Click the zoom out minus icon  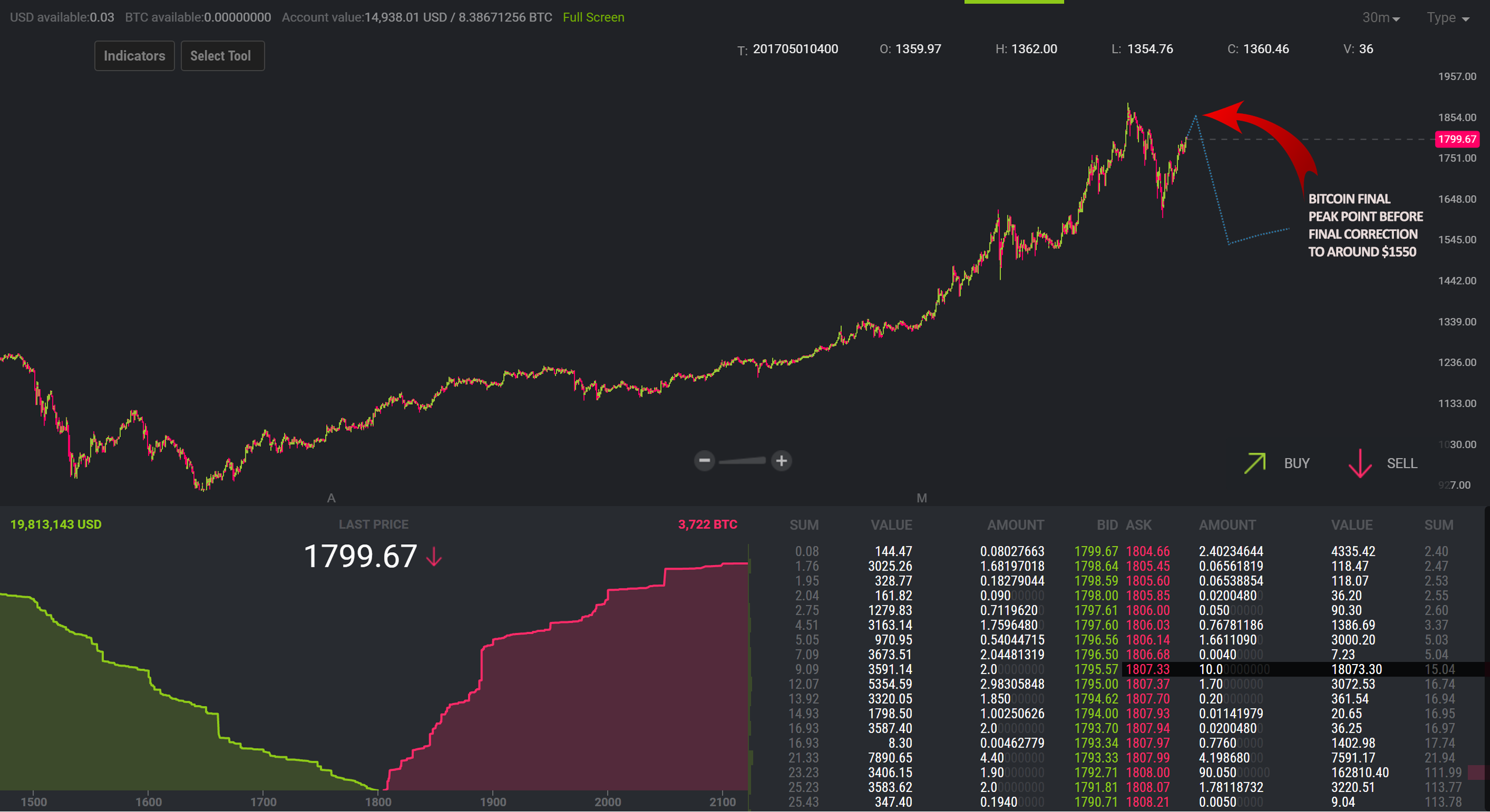coord(704,461)
